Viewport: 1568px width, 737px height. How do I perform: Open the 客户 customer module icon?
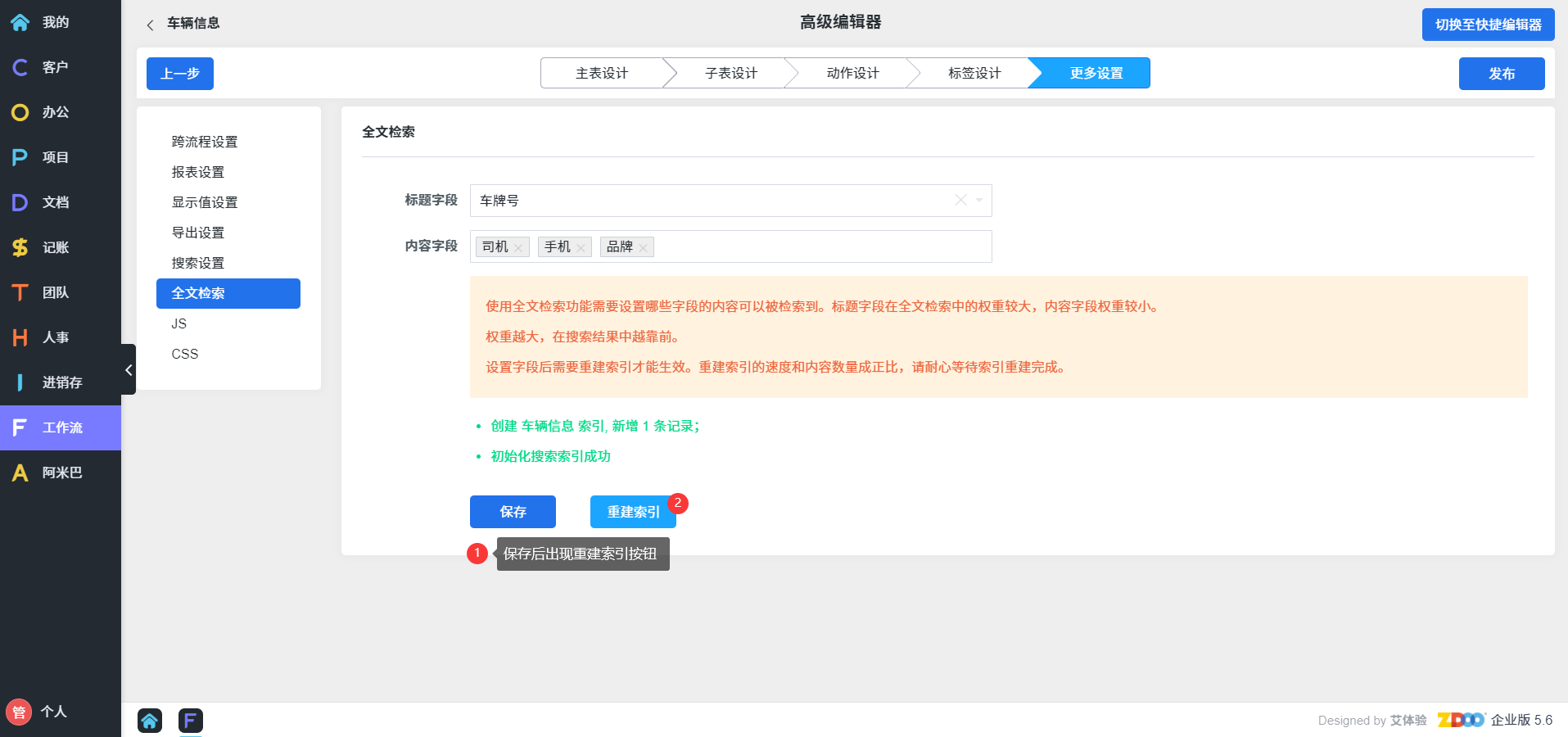20,67
